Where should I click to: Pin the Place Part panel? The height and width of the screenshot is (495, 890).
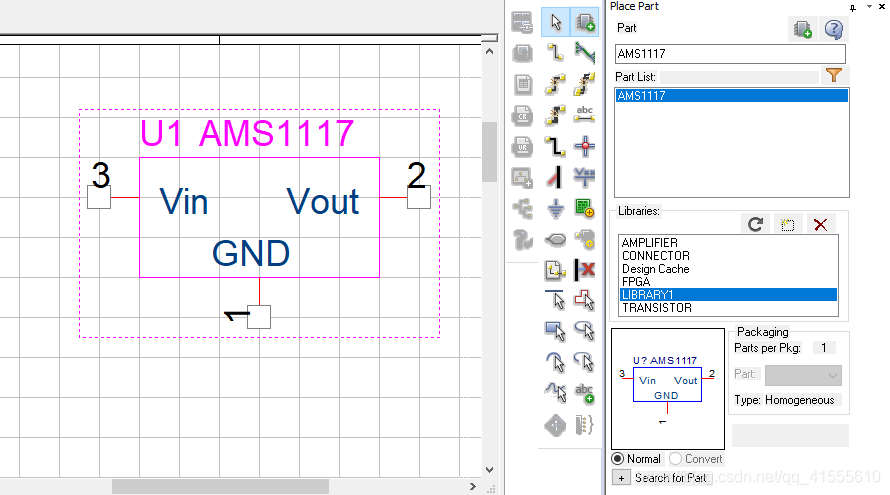(853, 7)
